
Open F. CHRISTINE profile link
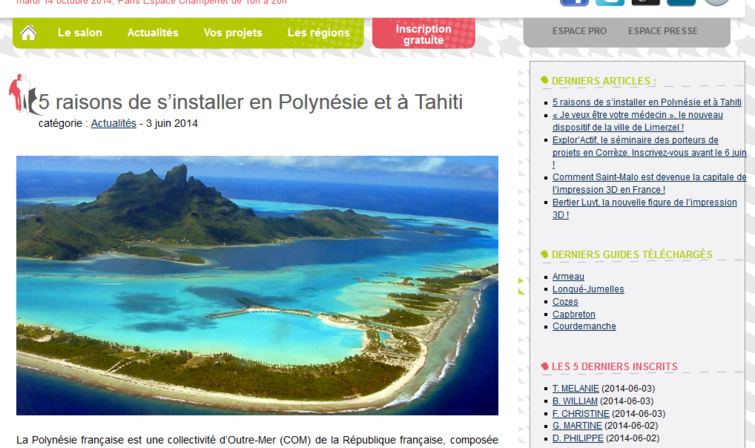pyautogui.click(x=581, y=413)
